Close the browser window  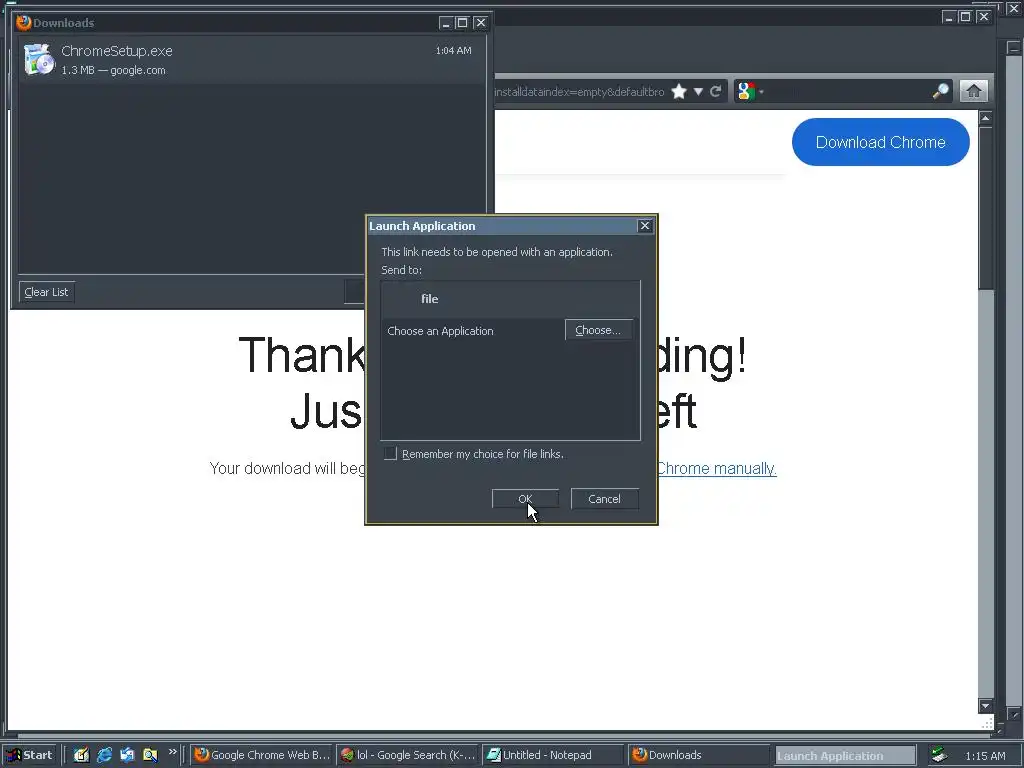pos(983,17)
